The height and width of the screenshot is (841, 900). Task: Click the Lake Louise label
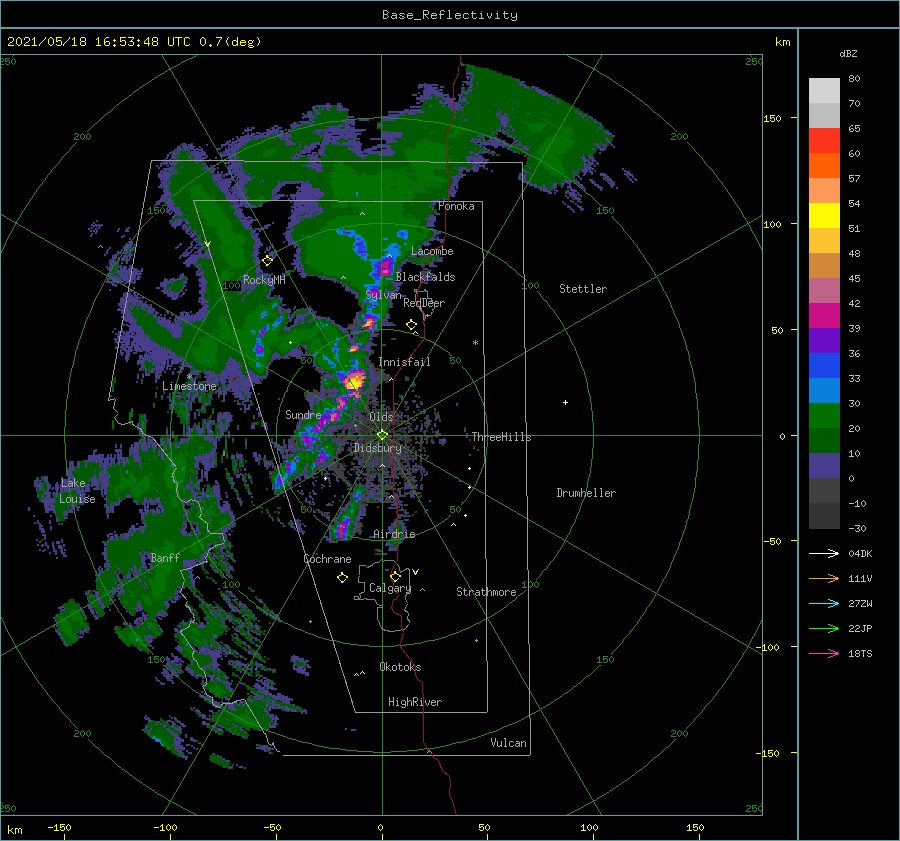point(77,491)
